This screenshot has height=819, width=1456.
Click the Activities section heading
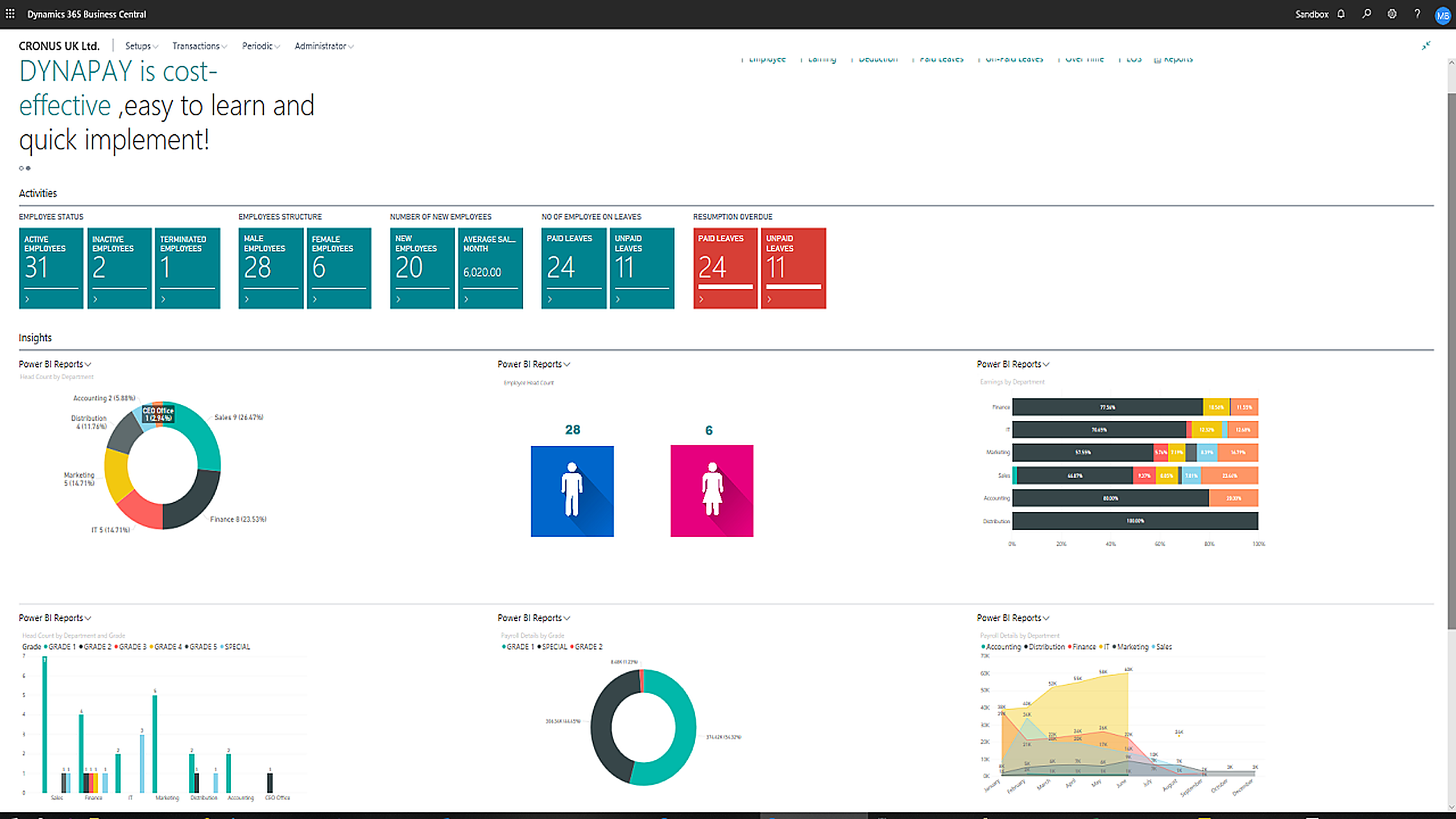[38, 193]
